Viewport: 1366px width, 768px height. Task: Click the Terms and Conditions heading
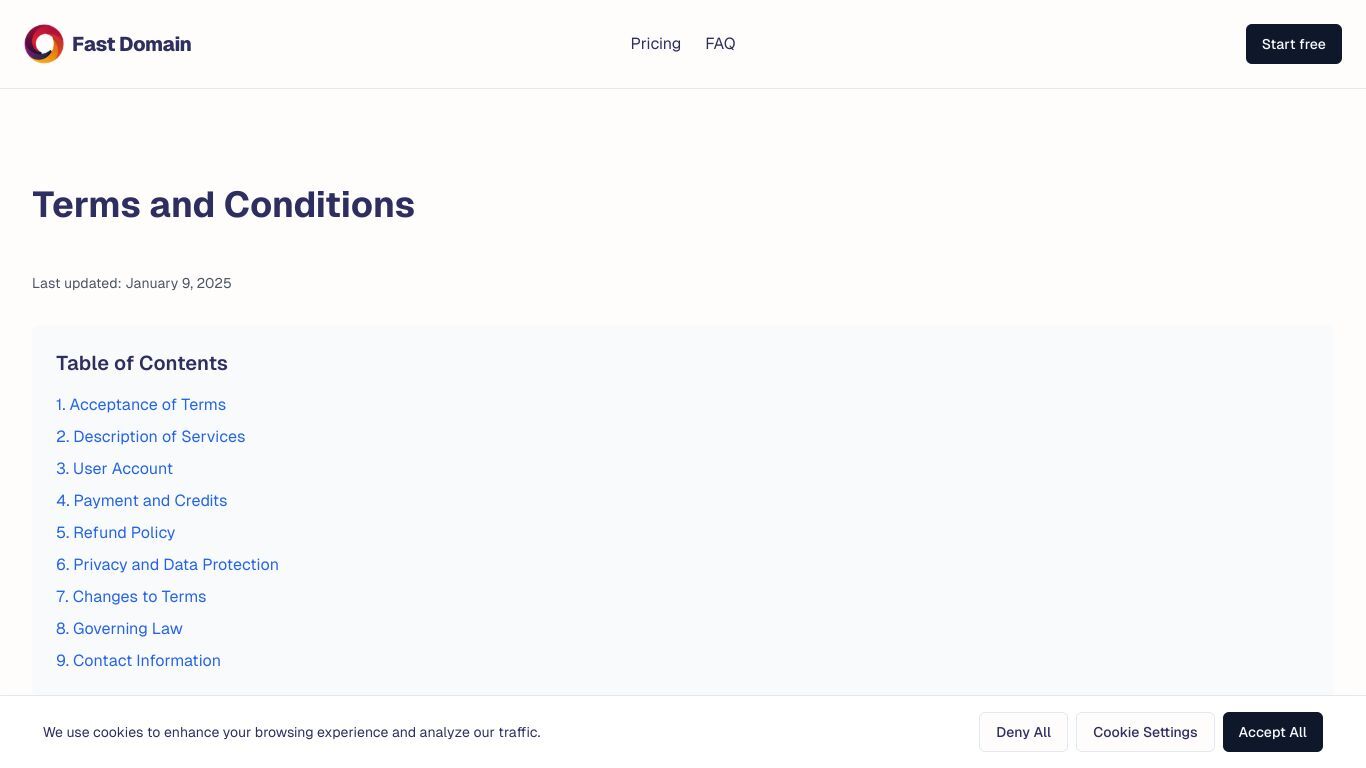pos(223,205)
